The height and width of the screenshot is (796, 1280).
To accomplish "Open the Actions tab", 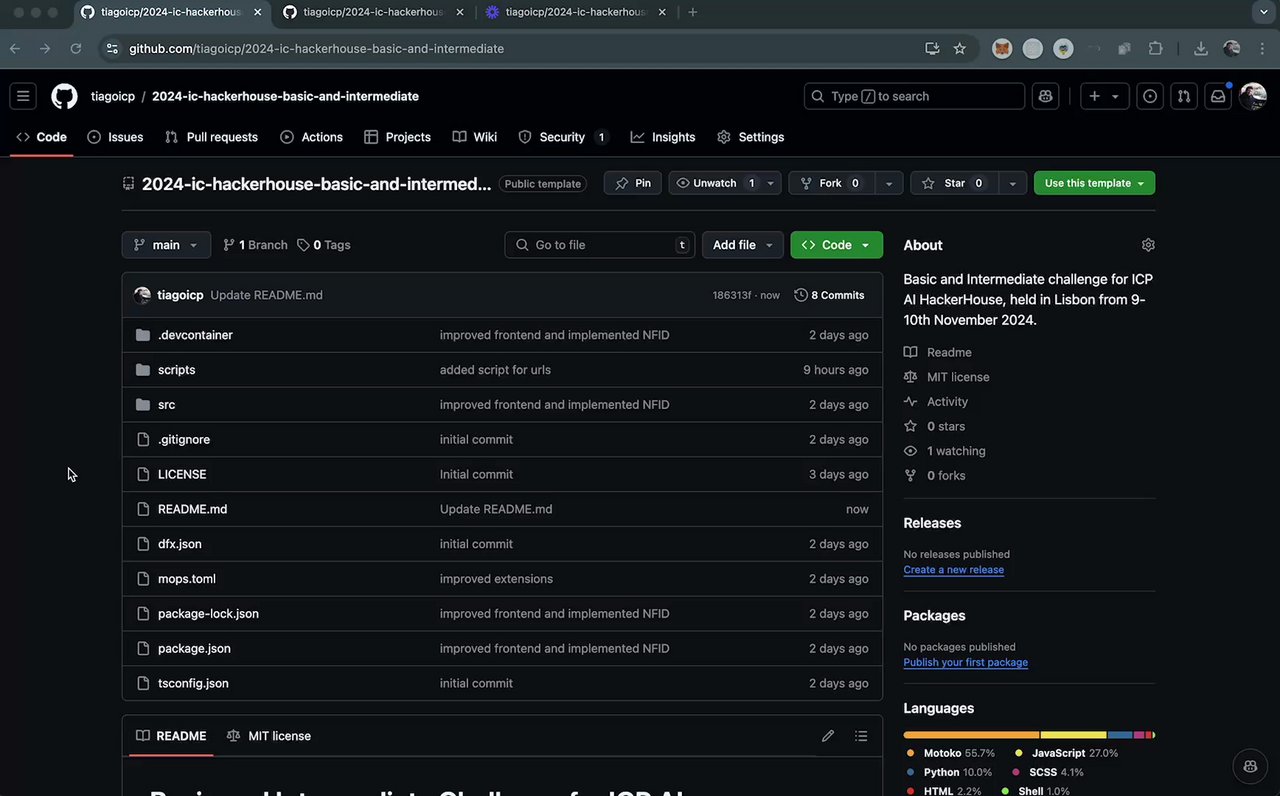I will point(311,137).
